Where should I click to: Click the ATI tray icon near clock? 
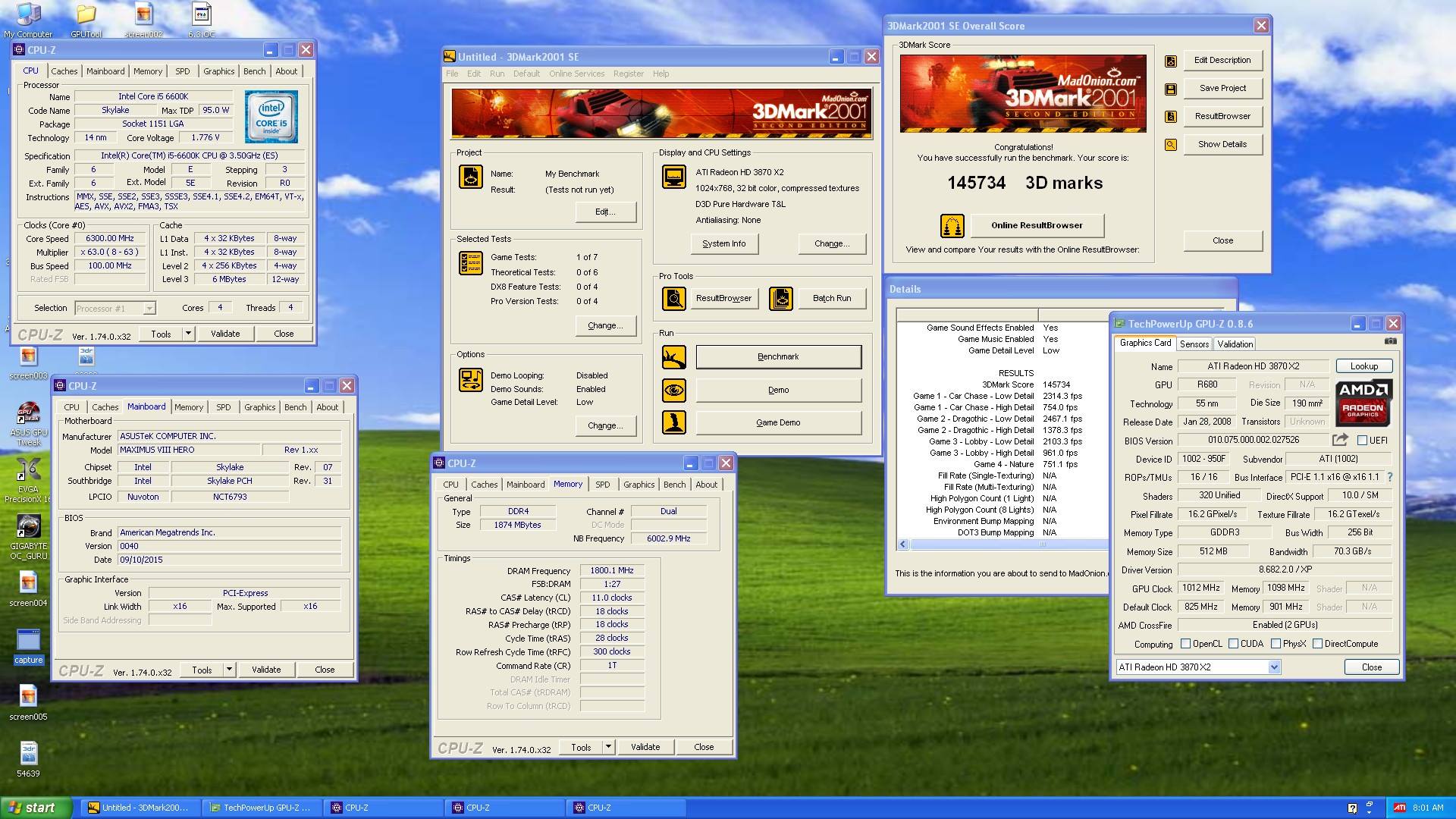tap(1399, 808)
